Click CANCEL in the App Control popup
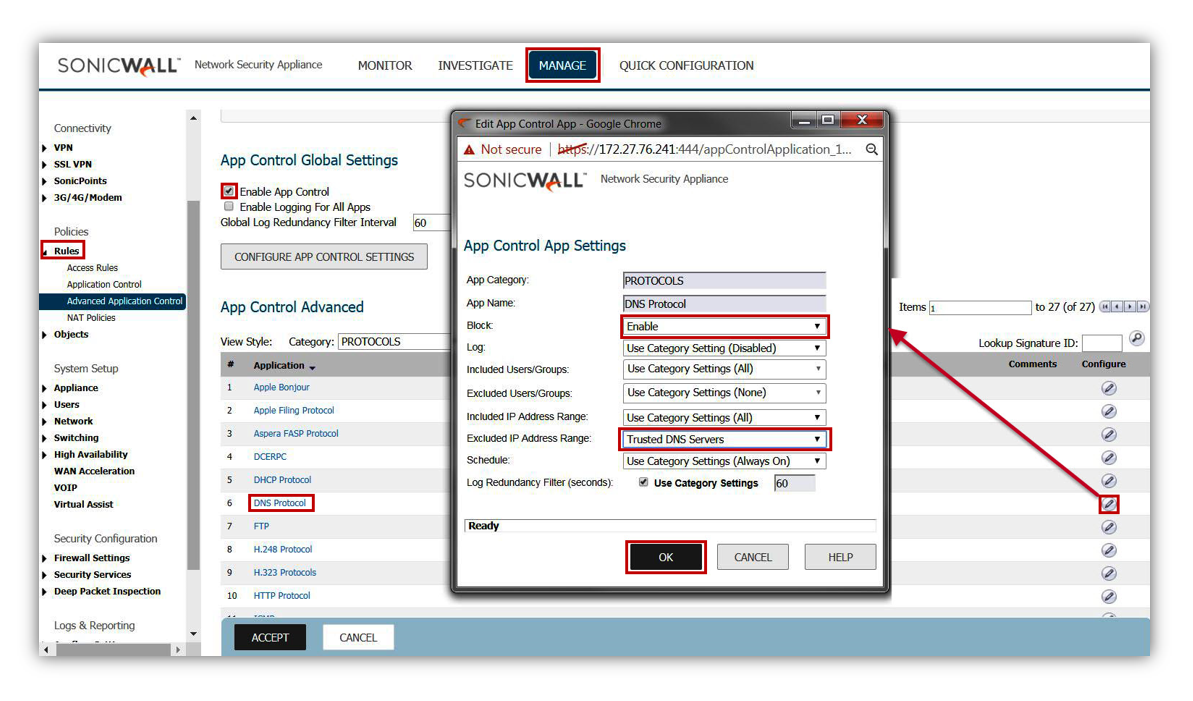This screenshot has width=1193, height=701. pos(752,557)
